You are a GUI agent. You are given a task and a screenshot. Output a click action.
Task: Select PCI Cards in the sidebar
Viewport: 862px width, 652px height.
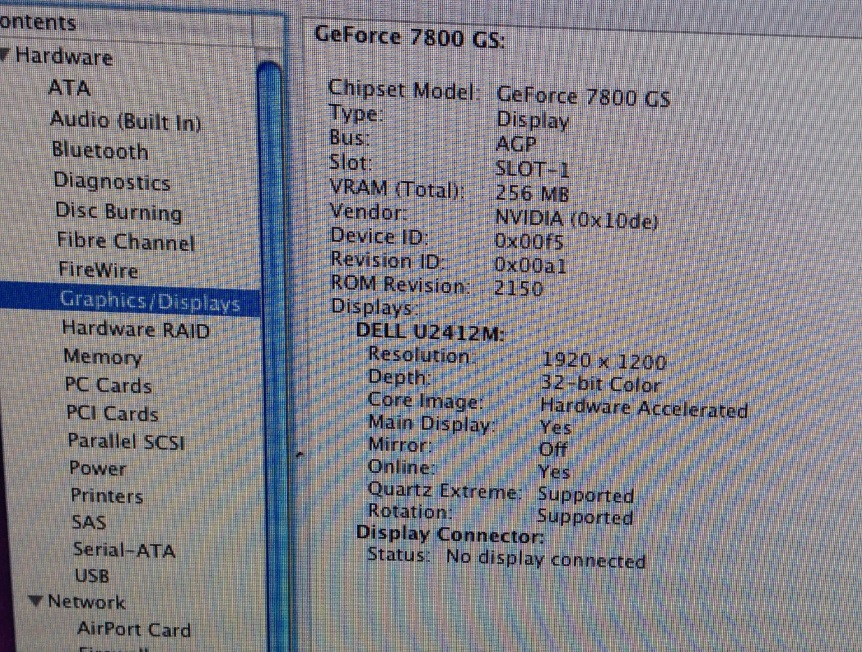pyautogui.click(x=112, y=413)
